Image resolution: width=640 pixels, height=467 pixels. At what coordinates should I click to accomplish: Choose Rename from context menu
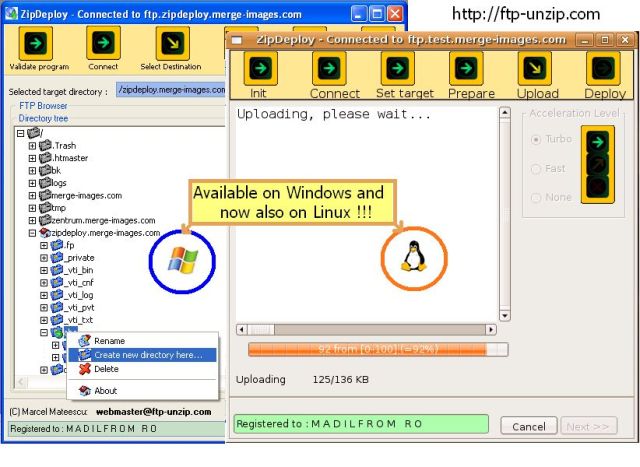coord(142,341)
